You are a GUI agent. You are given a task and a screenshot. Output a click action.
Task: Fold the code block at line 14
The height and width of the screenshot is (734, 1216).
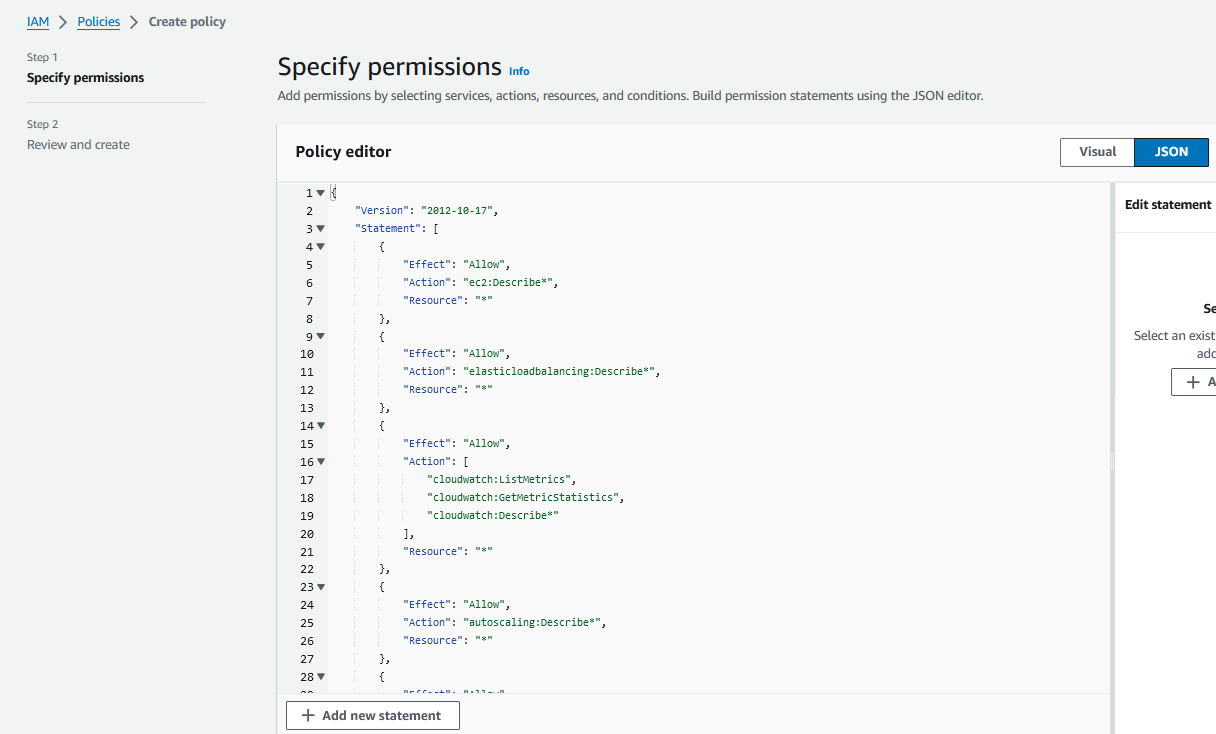320,426
